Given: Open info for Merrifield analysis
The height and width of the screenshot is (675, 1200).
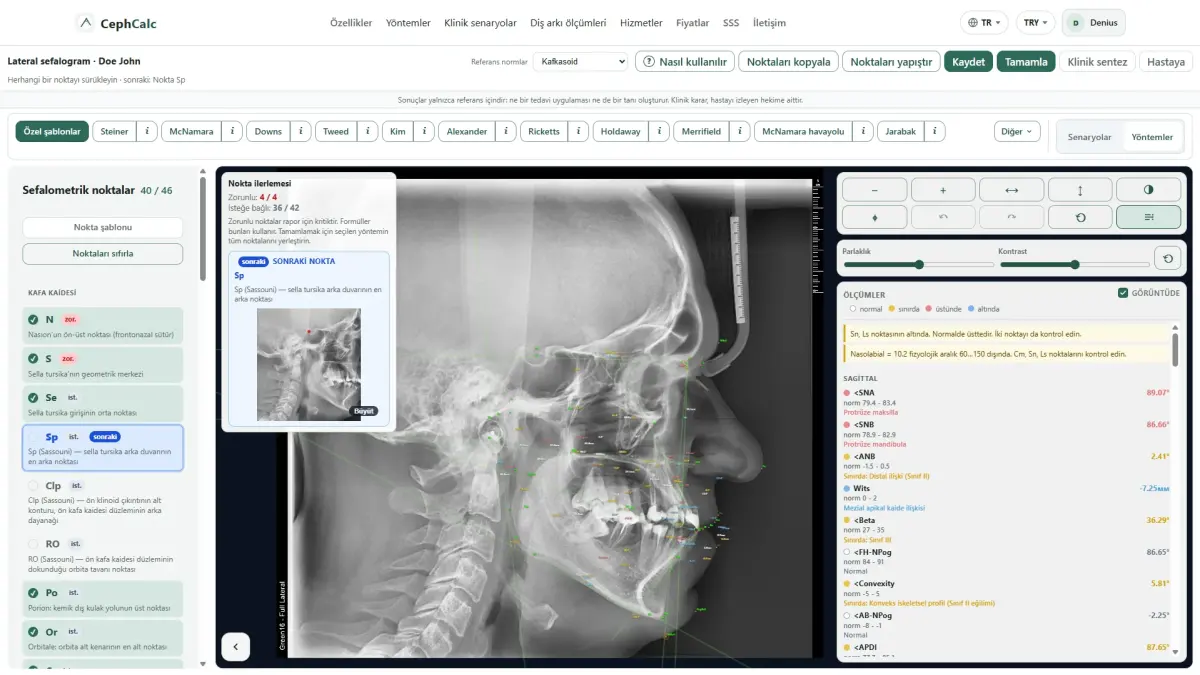Looking at the screenshot, I should 739,131.
